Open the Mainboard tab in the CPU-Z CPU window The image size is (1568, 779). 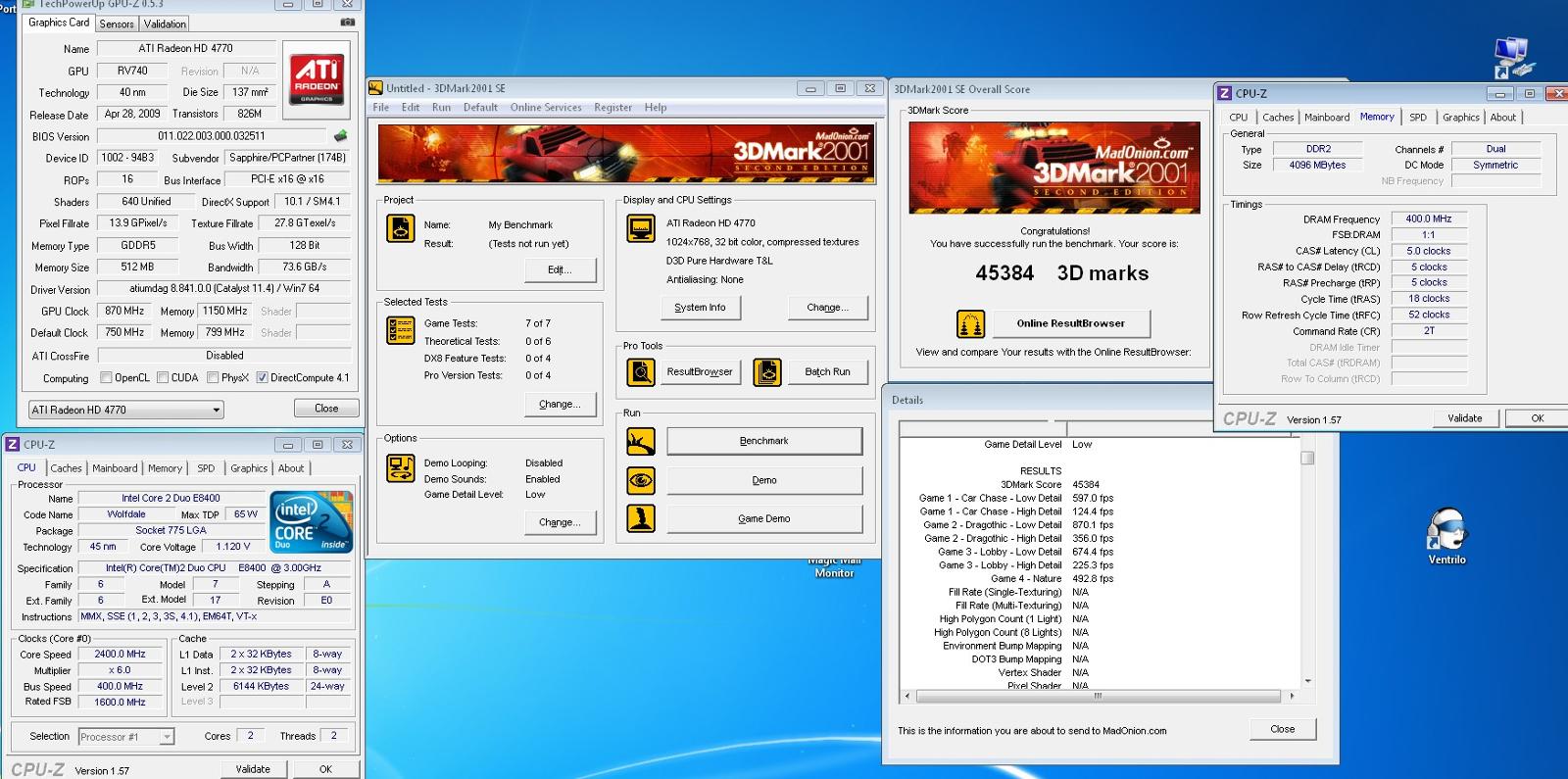(115, 468)
